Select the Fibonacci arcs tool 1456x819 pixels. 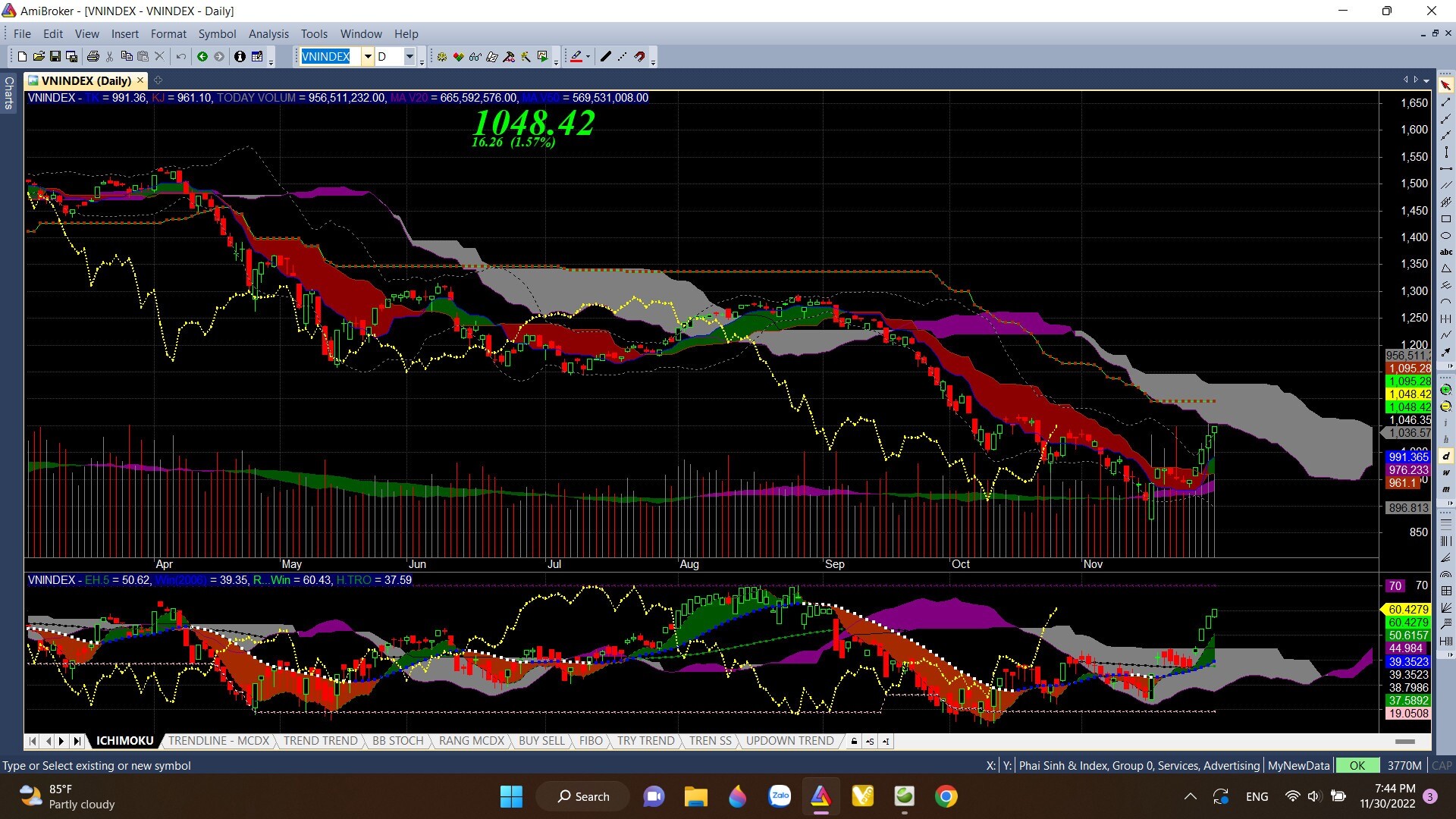coord(1446,574)
